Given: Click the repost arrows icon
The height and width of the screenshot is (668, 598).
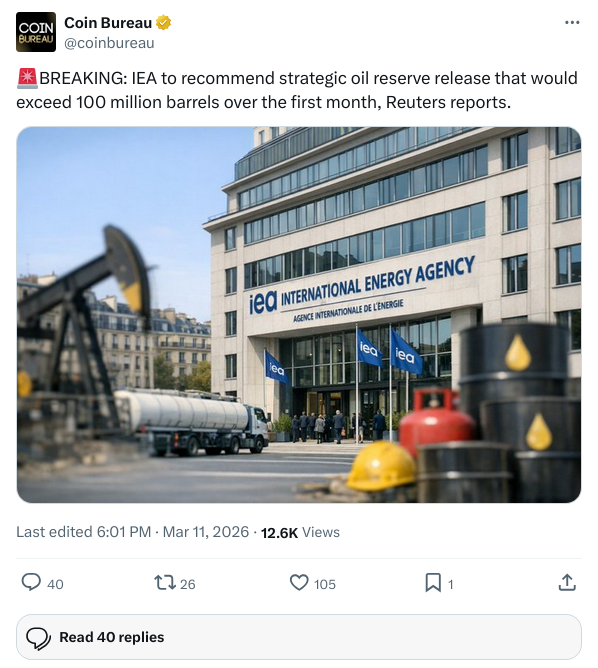Looking at the screenshot, I should tap(165, 582).
